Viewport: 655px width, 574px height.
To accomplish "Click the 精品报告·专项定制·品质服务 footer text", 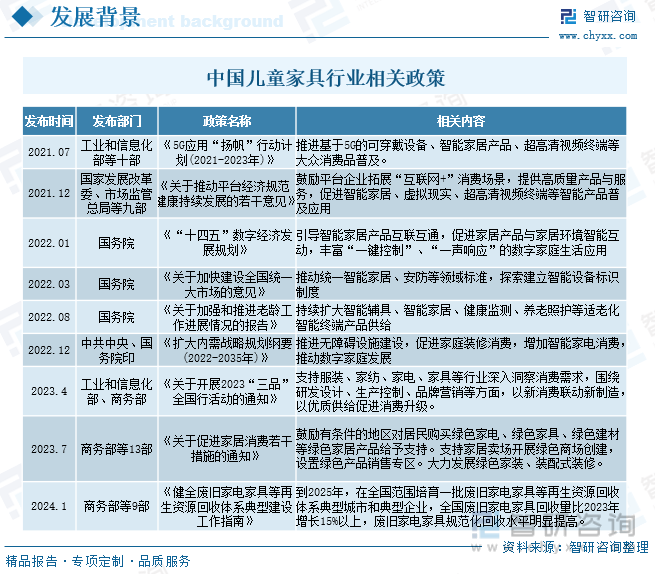I will (98, 561).
